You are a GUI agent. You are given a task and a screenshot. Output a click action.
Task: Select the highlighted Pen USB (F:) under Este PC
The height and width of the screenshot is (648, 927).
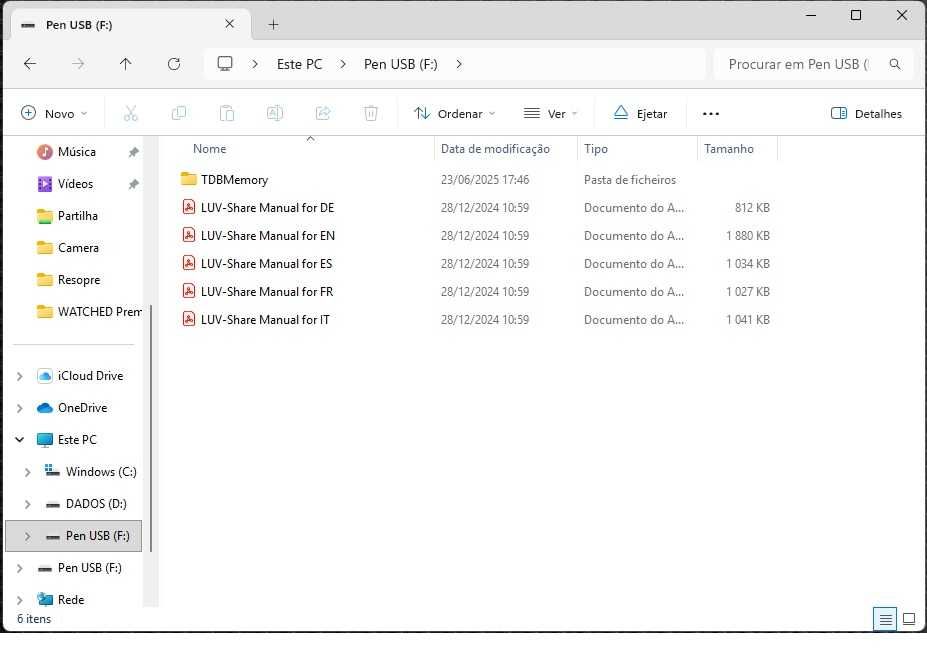coord(74,536)
